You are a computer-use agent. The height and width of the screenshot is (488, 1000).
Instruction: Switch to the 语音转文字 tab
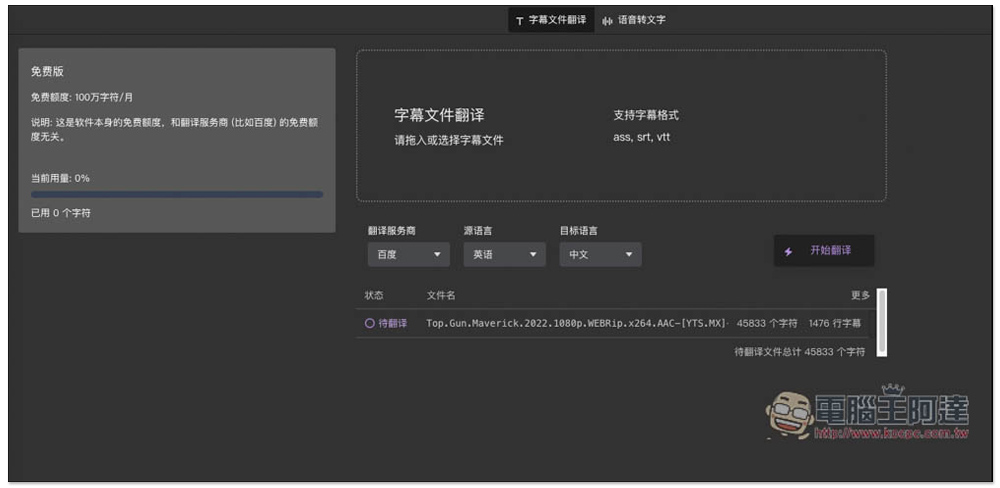(641, 20)
